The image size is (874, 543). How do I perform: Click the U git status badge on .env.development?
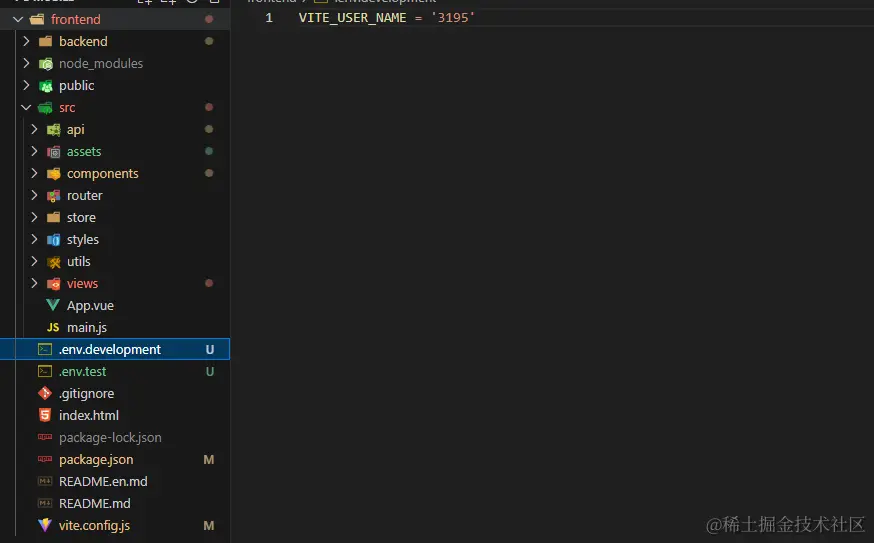click(x=210, y=350)
